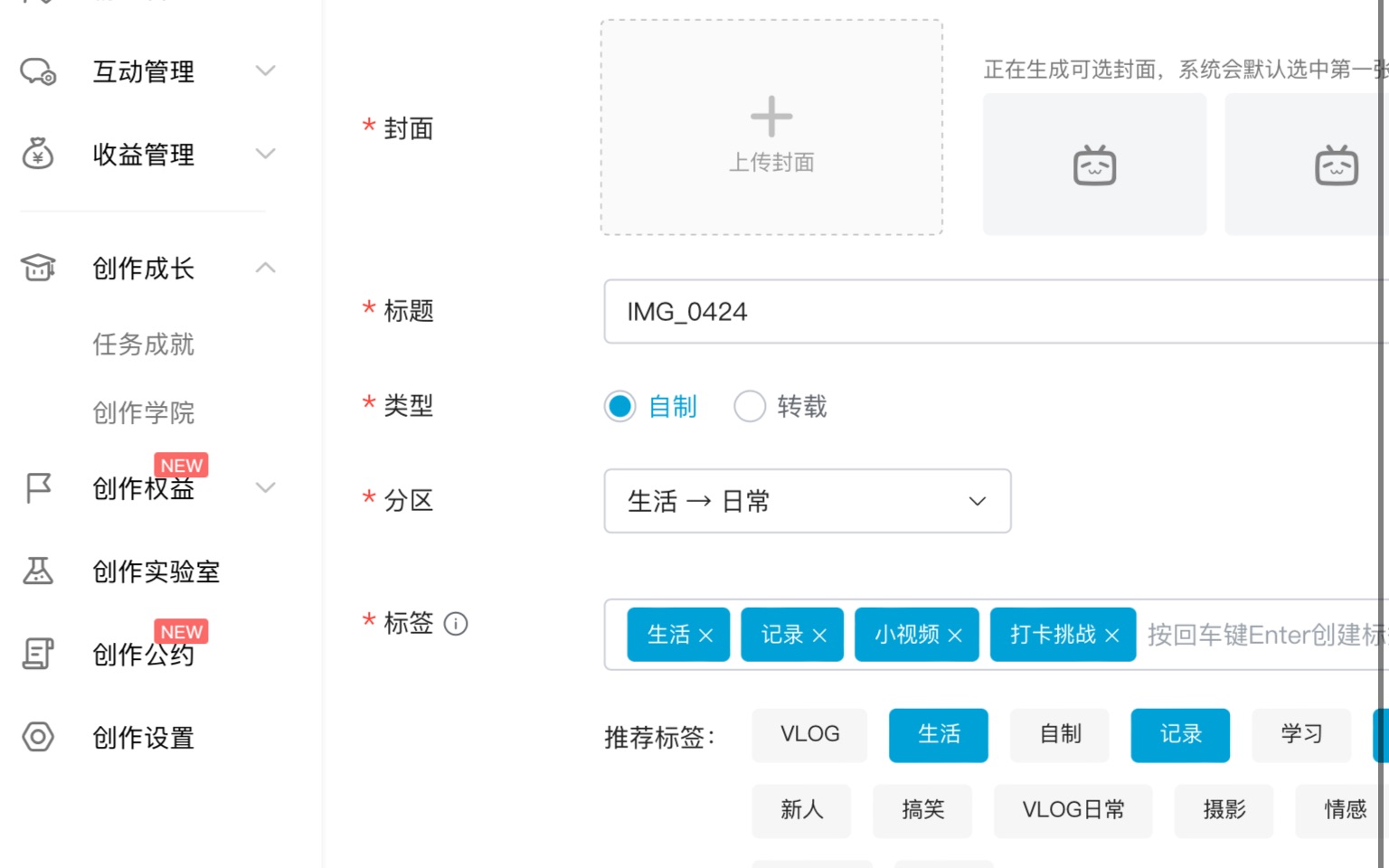Add the recommended tag 学习
Screen dimensions: 1389x868
[x=1301, y=735]
